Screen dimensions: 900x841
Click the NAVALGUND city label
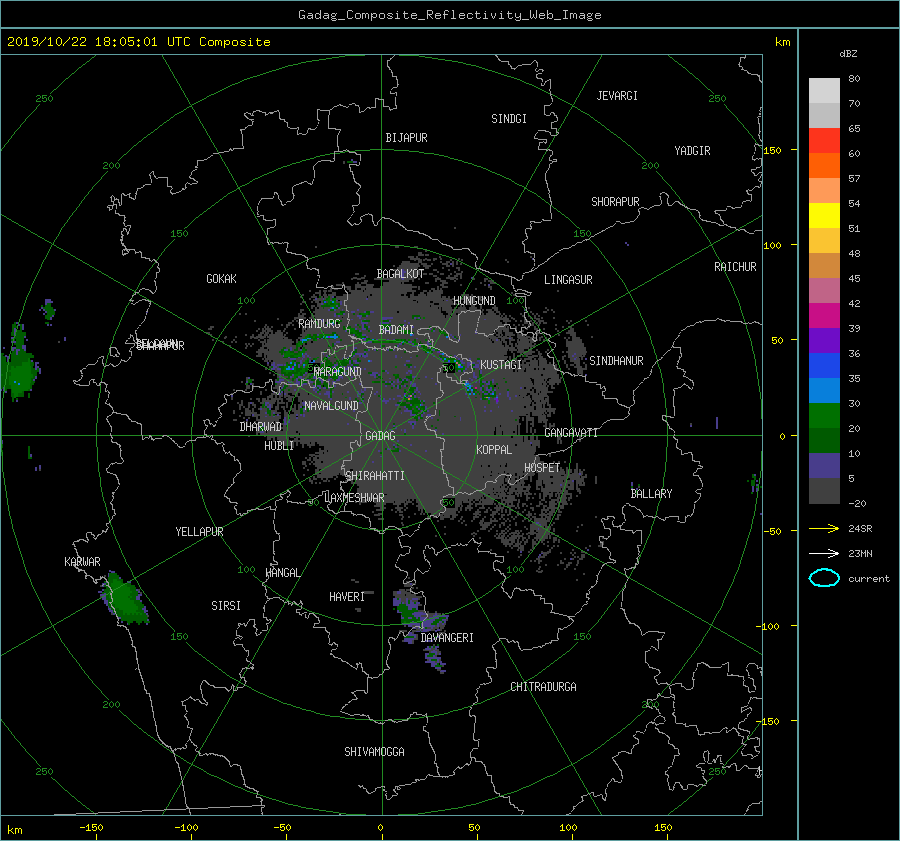pos(331,406)
